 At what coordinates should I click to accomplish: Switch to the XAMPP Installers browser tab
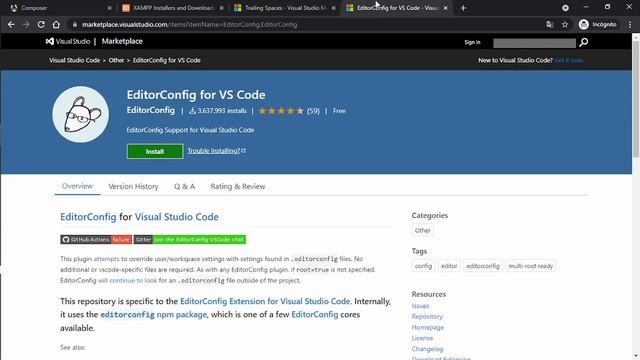point(173,8)
